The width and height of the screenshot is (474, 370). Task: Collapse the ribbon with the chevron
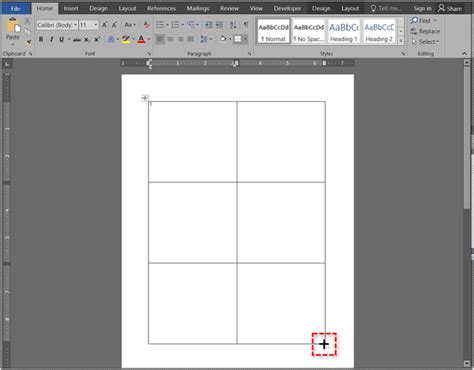464,54
